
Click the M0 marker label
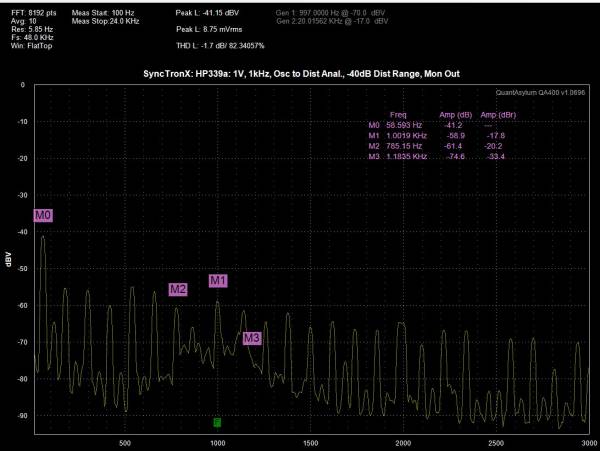(43, 215)
